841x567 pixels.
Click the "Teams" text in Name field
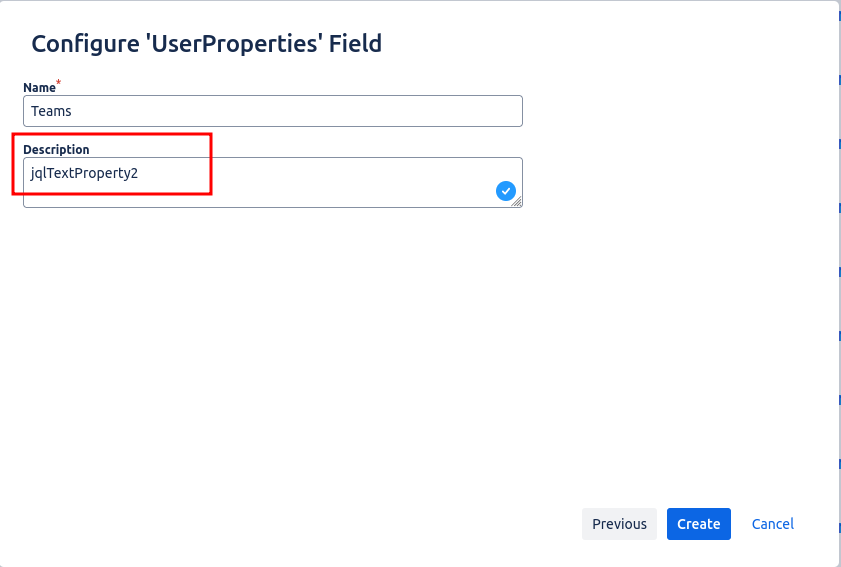51,112
